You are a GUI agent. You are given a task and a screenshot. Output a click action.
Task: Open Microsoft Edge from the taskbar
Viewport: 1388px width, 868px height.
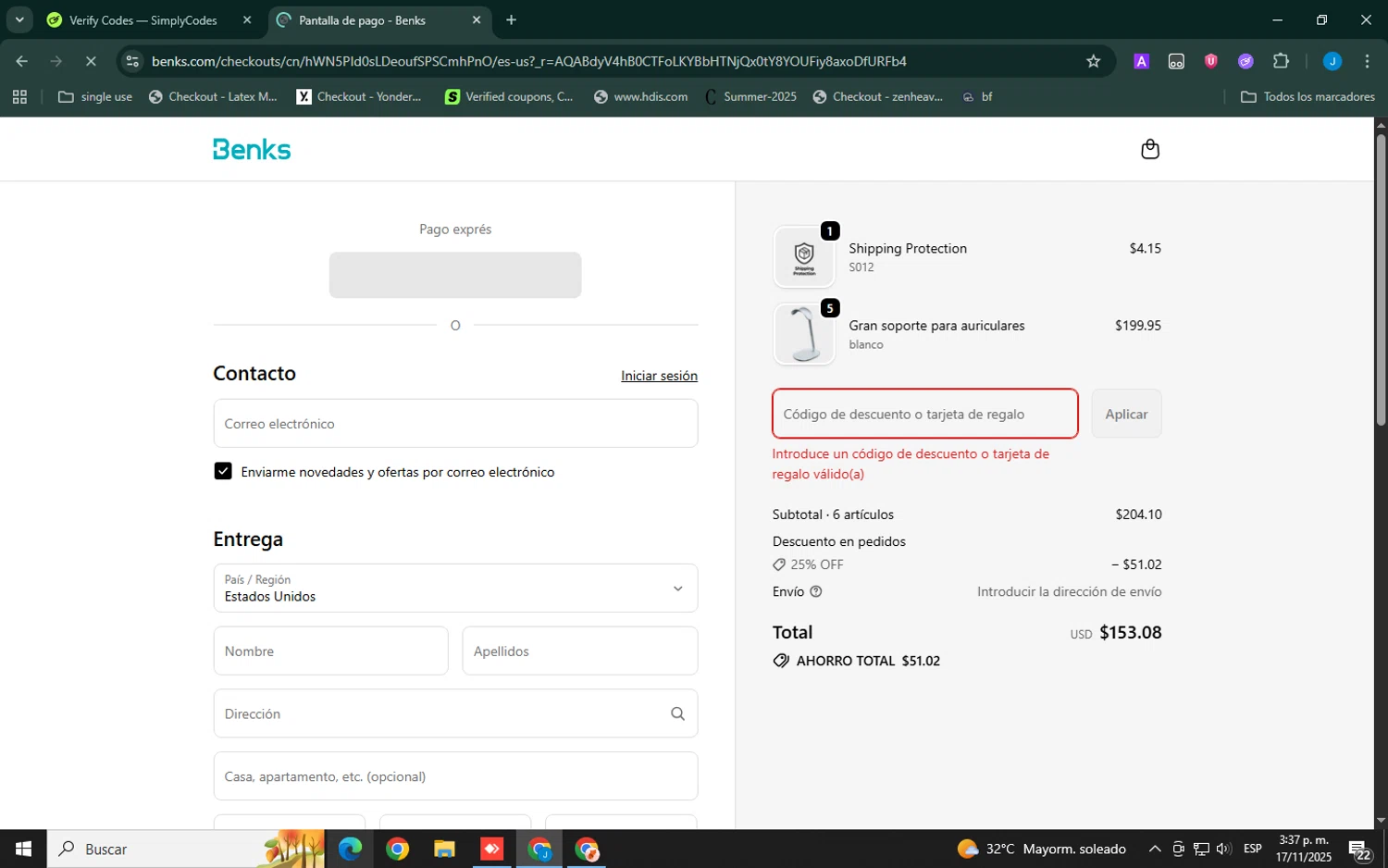pos(350,849)
